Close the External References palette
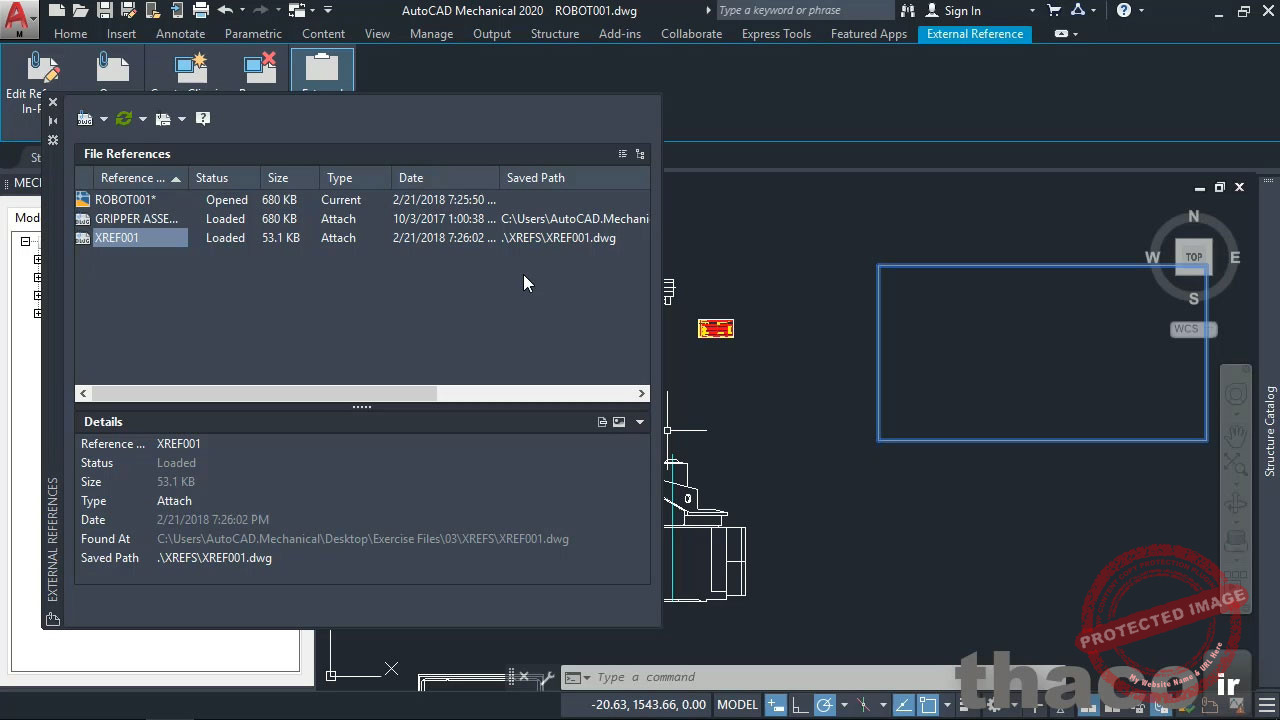This screenshot has height=720, width=1280. tap(53, 103)
